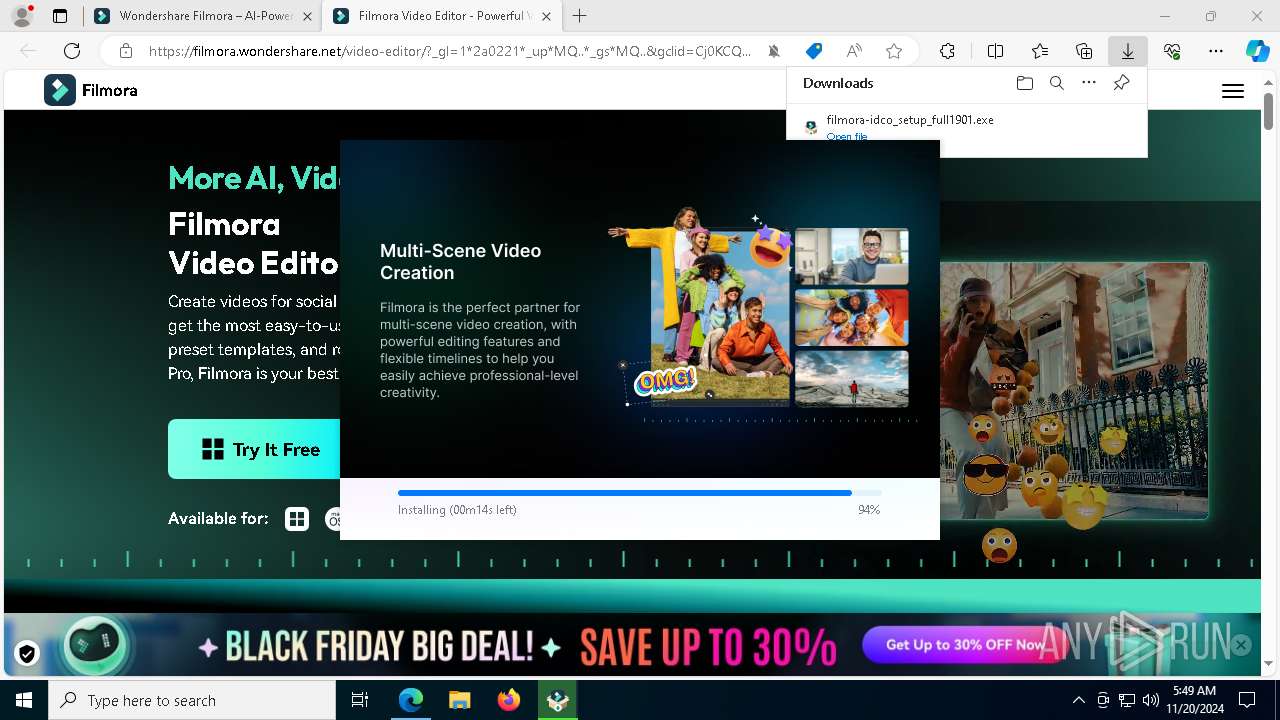This screenshot has height=720, width=1280.
Task: Open the tab actions menu icon
Action: tap(60, 16)
